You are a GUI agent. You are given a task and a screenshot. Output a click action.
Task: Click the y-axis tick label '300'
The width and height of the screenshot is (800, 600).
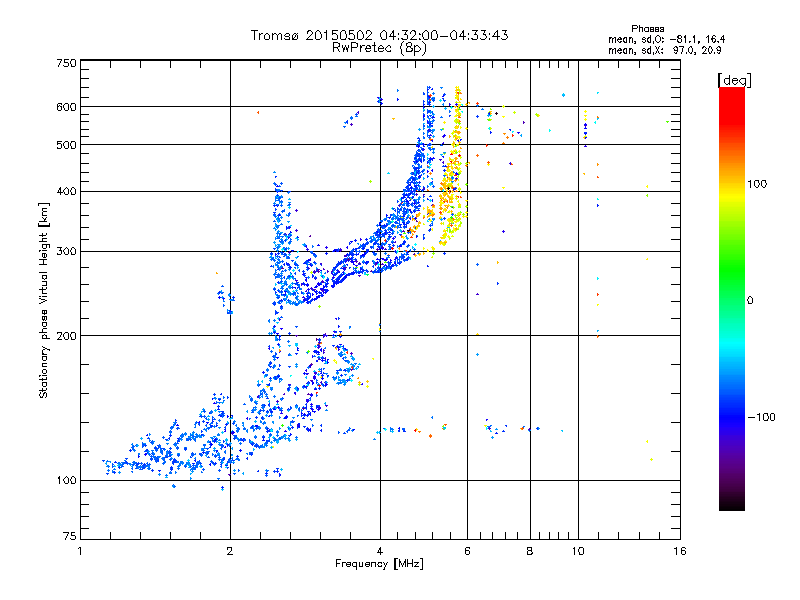(x=66, y=251)
